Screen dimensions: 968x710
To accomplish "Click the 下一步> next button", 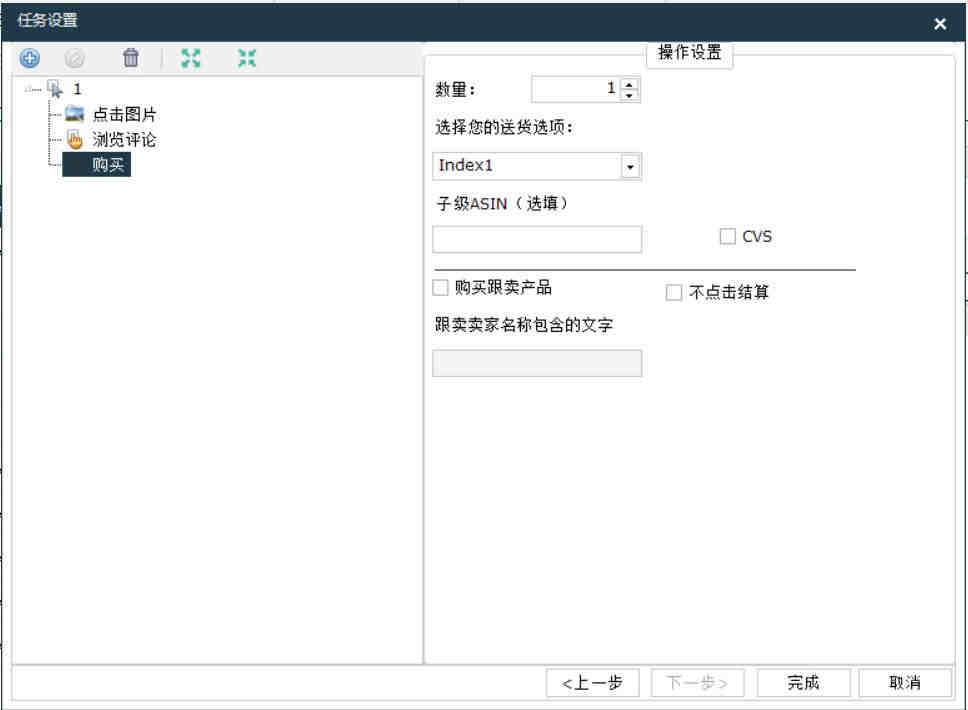I will [698, 683].
